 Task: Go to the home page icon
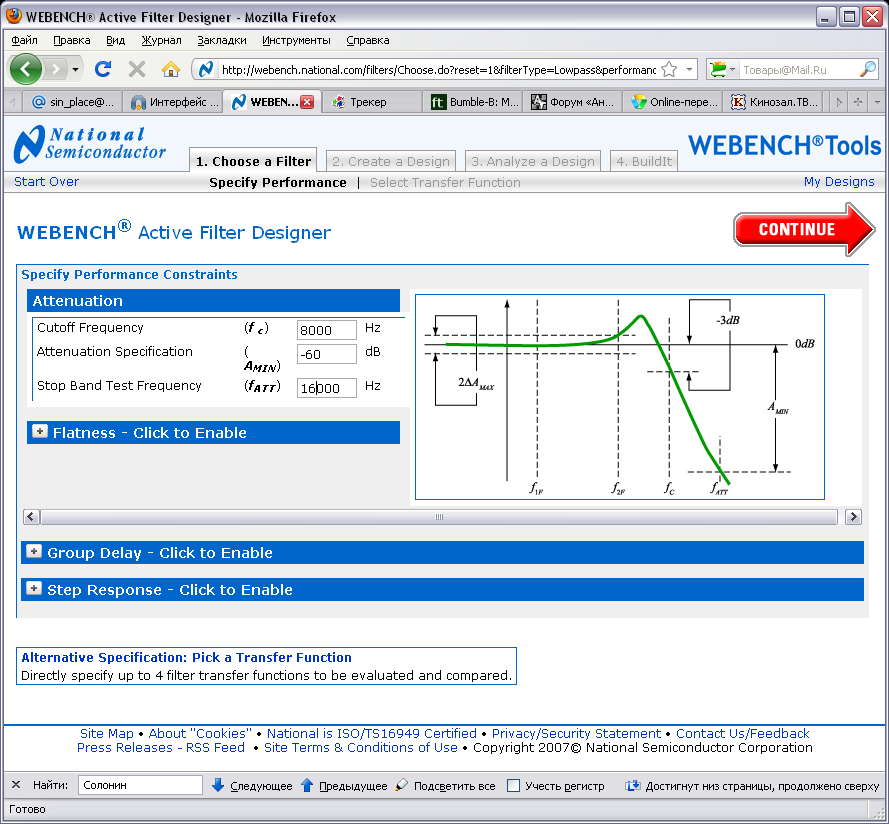click(170, 69)
